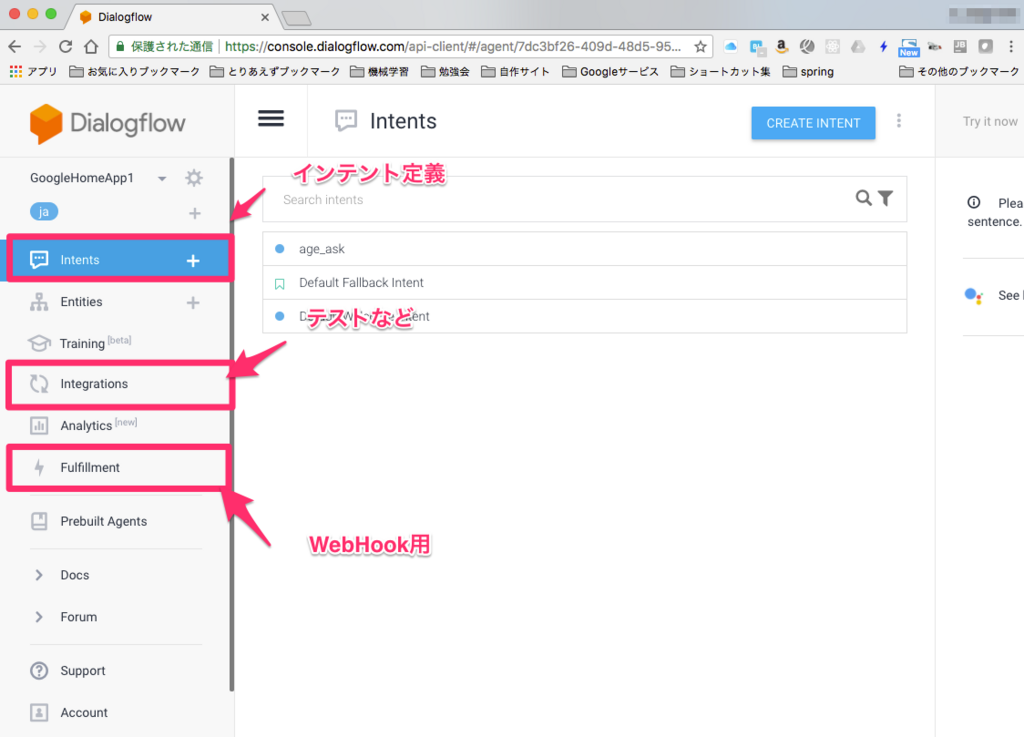Open アプリ apps shortcut
This screenshot has width=1024, height=737.
(33, 71)
